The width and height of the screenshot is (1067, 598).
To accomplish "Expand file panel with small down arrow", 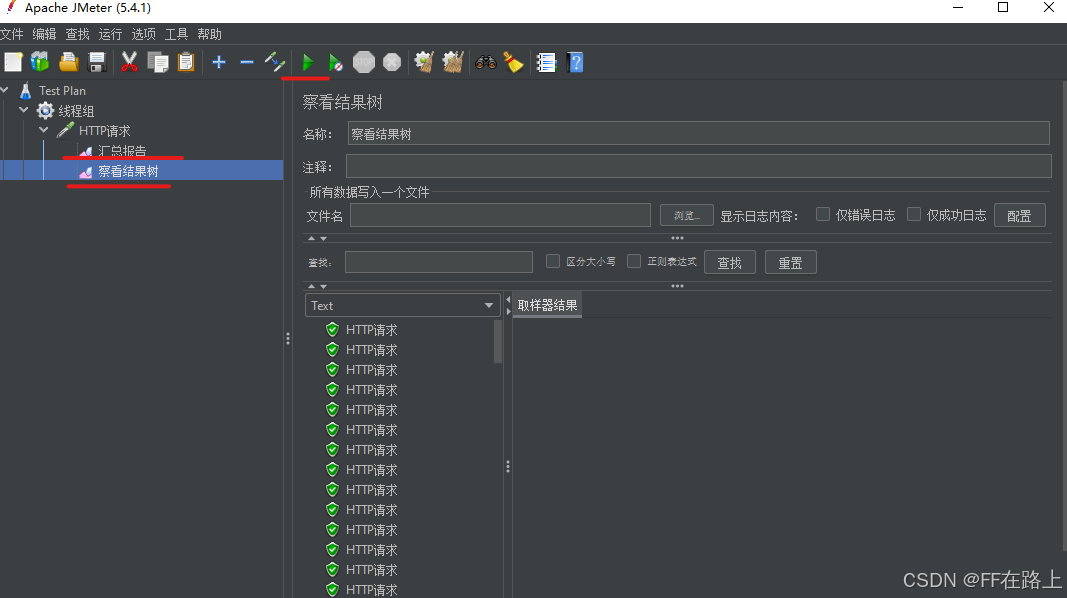I will pyautogui.click(x=323, y=239).
